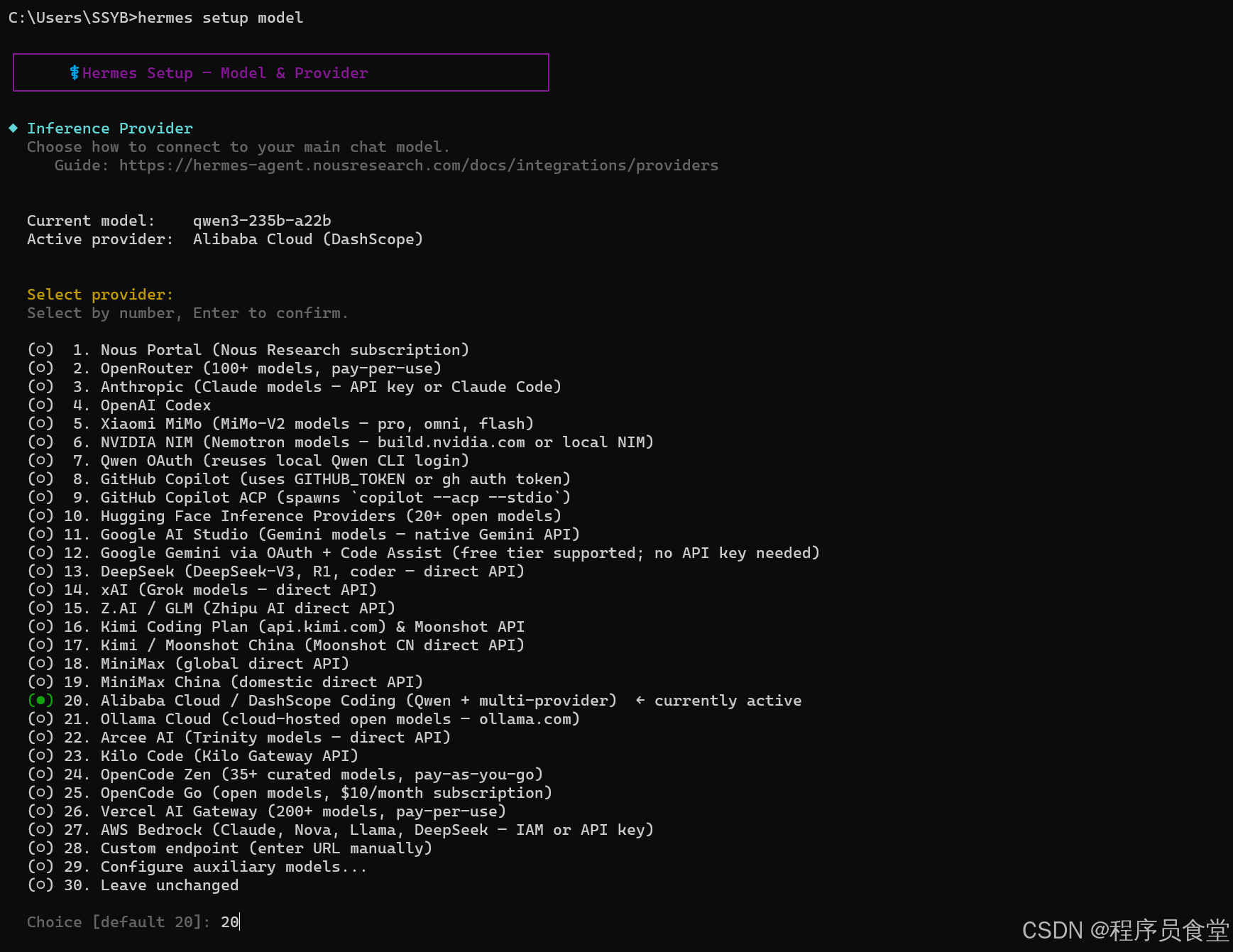This screenshot has width=1233, height=952.
Task: Select radio button for Custom endpoint option
Action: point(40,848)
